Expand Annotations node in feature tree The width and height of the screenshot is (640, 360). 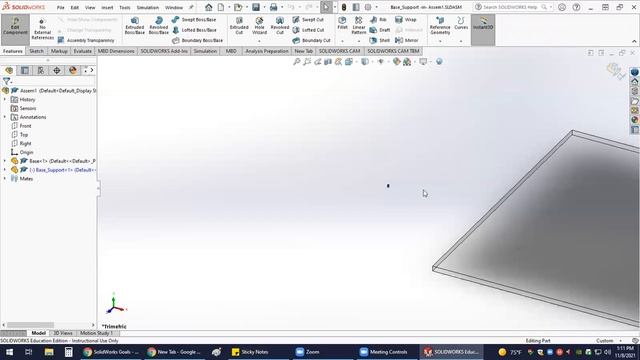coord(5,117)
